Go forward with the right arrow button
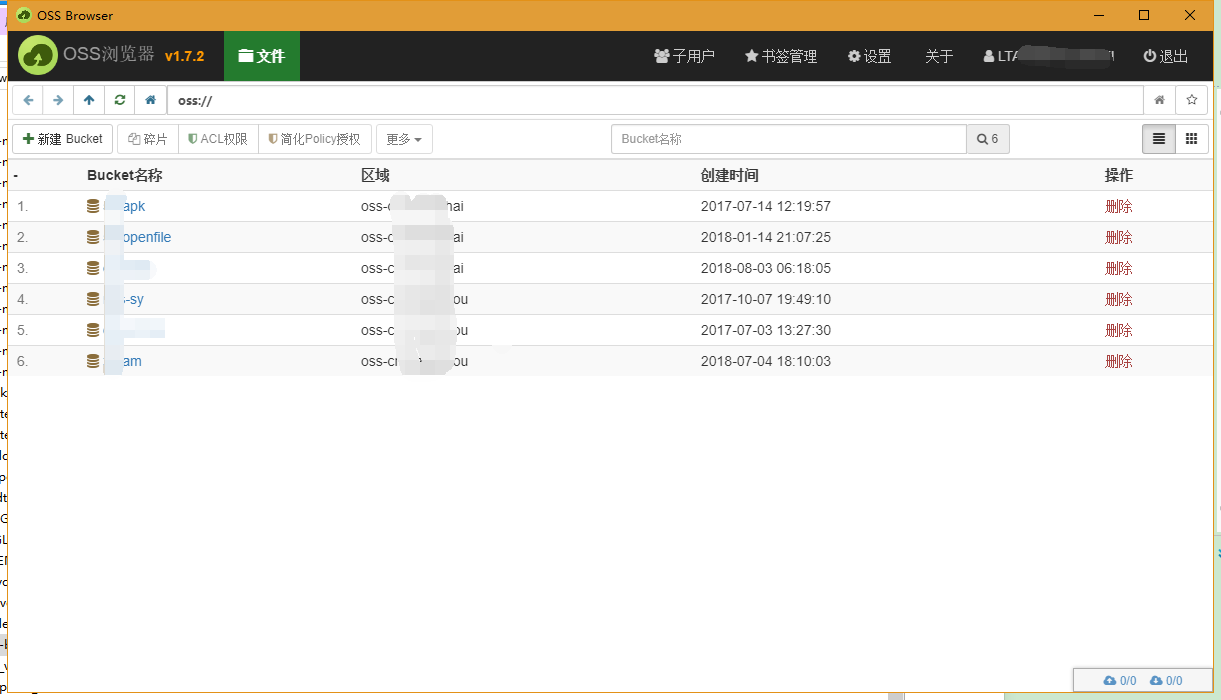Screen dimensions: 1221x700 (x=58, y=100)
